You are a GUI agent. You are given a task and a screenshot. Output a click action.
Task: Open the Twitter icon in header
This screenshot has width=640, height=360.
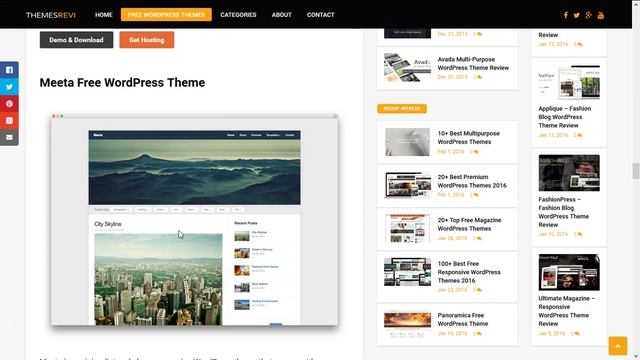click(x=576, y=15)
